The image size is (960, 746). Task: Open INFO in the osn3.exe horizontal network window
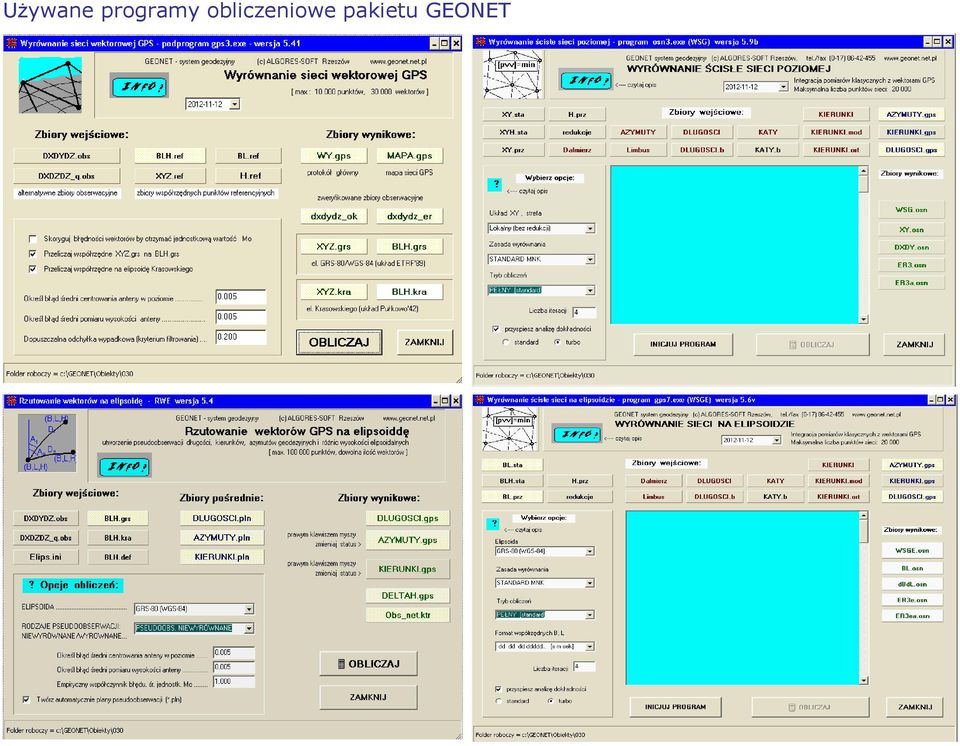pos(586,80)
